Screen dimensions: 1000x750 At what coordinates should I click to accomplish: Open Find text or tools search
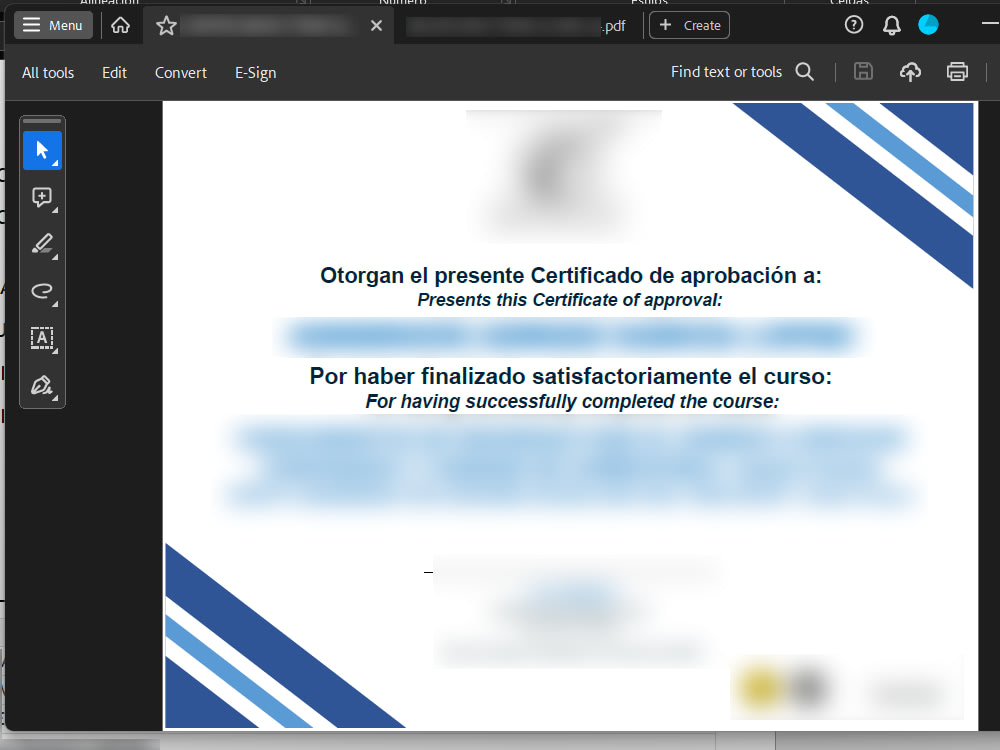(x=805, y=72)
